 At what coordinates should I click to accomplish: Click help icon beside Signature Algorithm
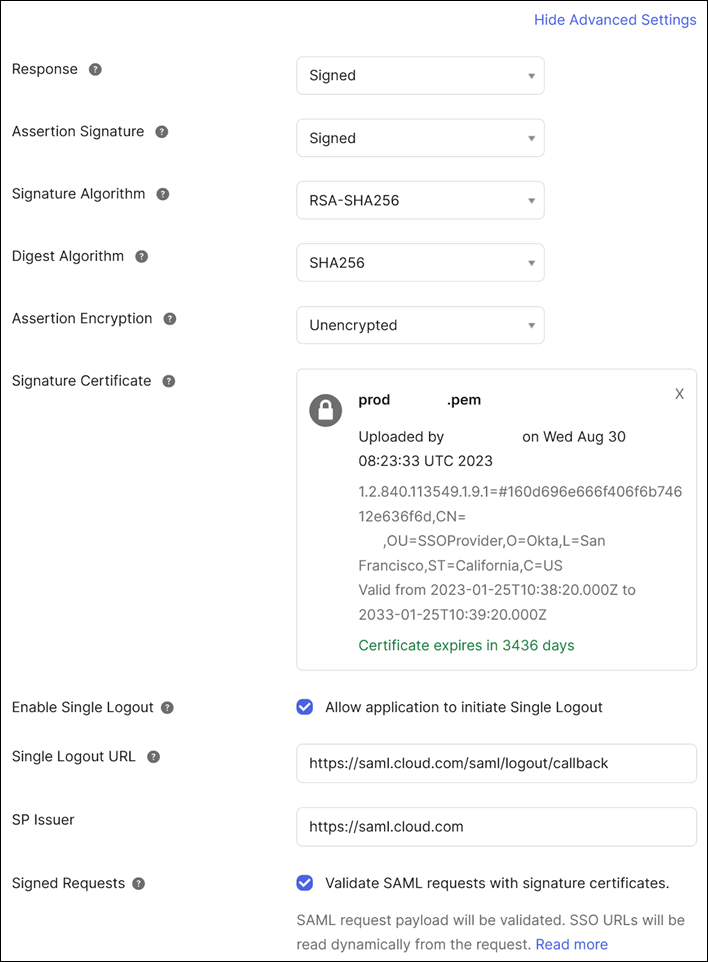(163, 194)
